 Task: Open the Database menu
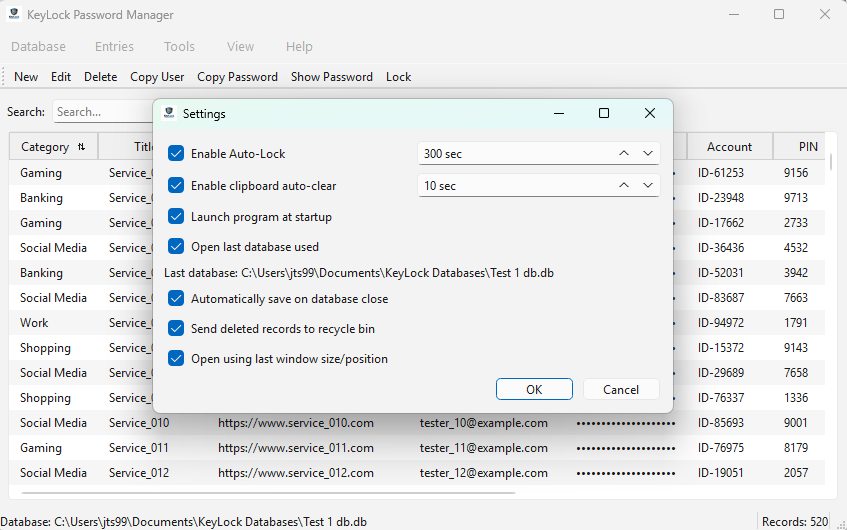click(38, 47)
